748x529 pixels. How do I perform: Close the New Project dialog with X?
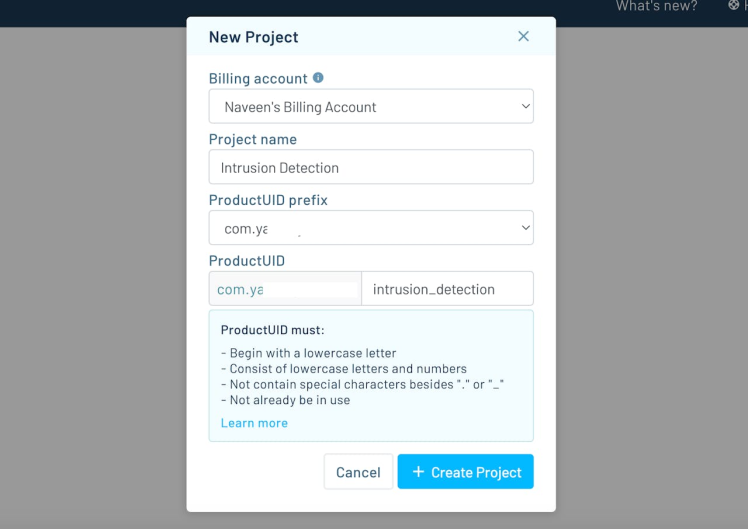coord(523,36)
